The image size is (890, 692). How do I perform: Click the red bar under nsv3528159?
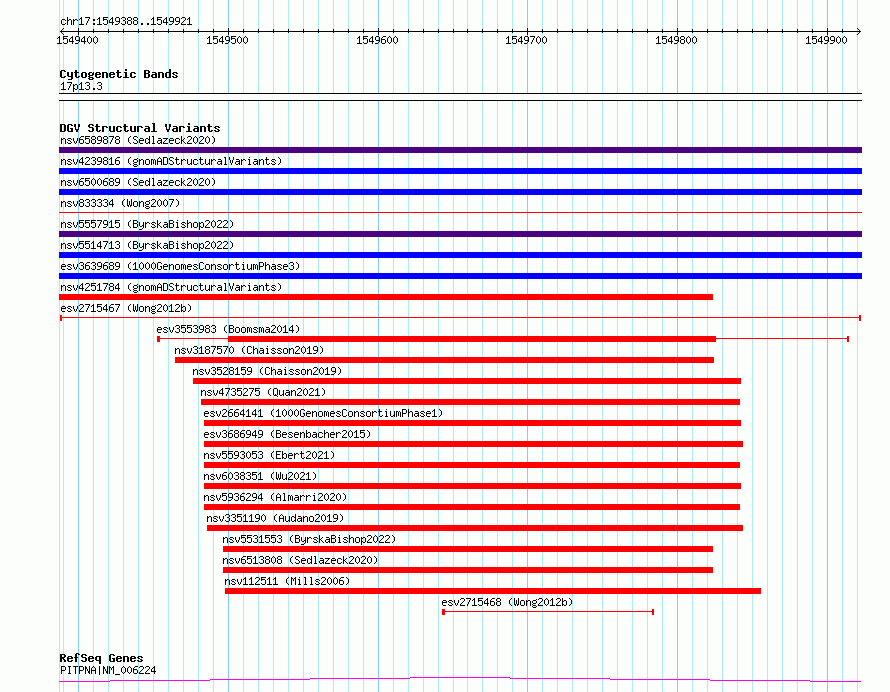pos(467,381)
